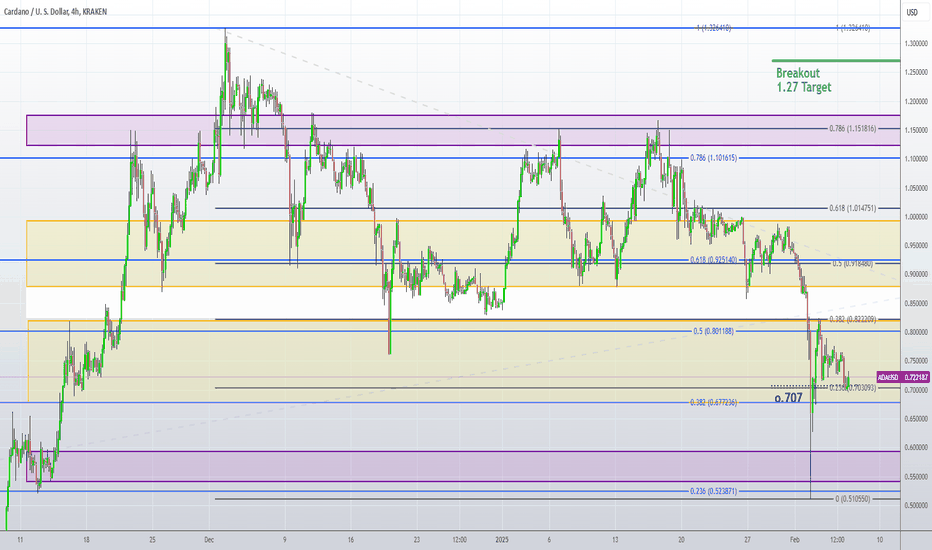932x550 pixels.
Task: Click the 0.750000 price axis label
Action: coord(916,361)
